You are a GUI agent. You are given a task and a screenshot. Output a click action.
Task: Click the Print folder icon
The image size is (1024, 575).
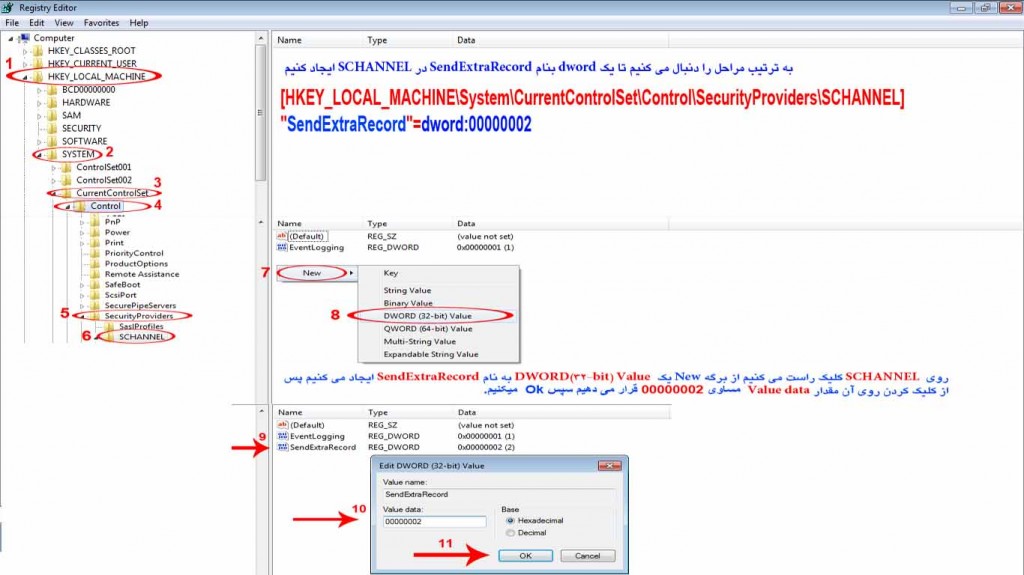[95, 242]
